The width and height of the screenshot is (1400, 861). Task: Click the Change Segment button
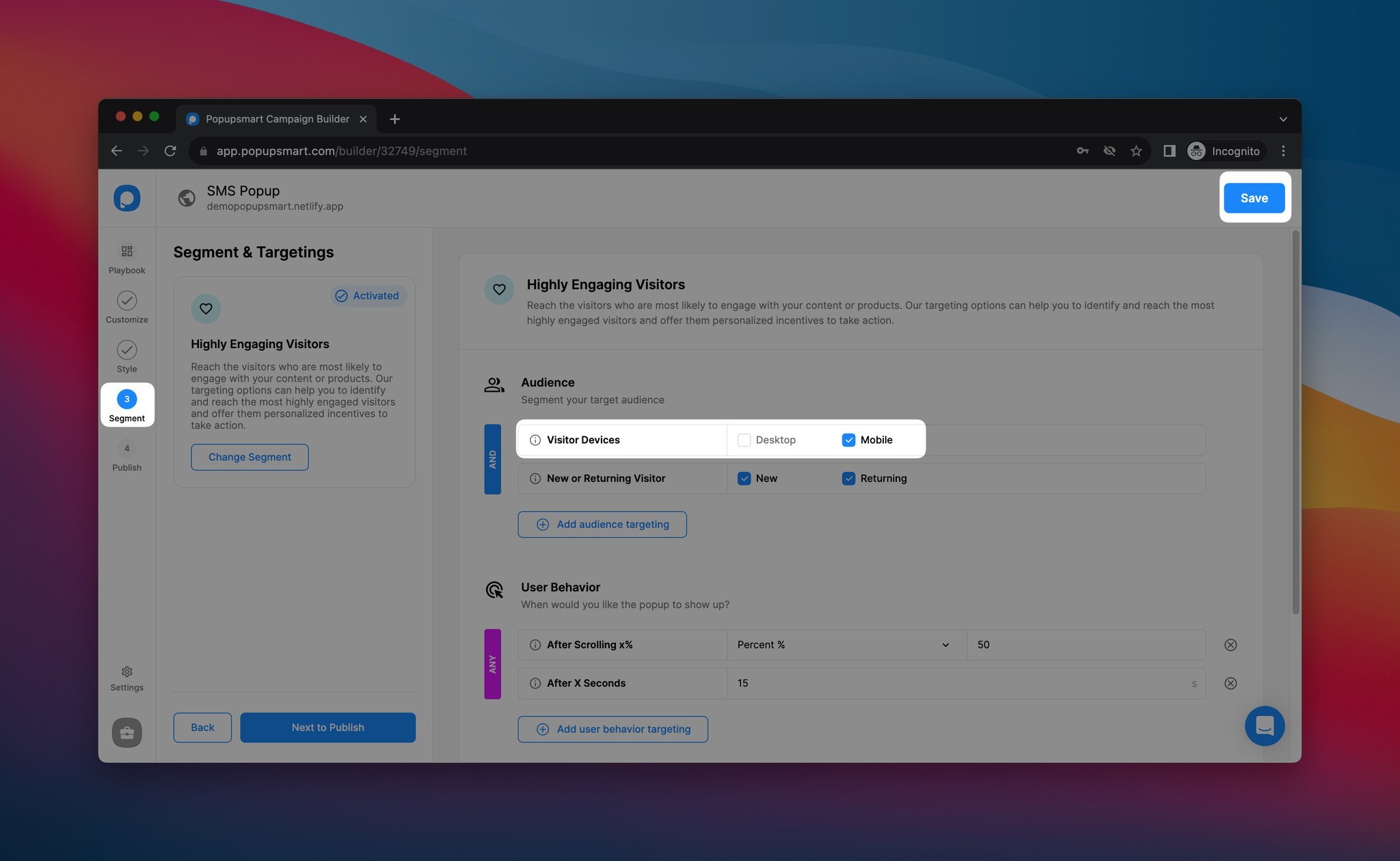(249, 457)
